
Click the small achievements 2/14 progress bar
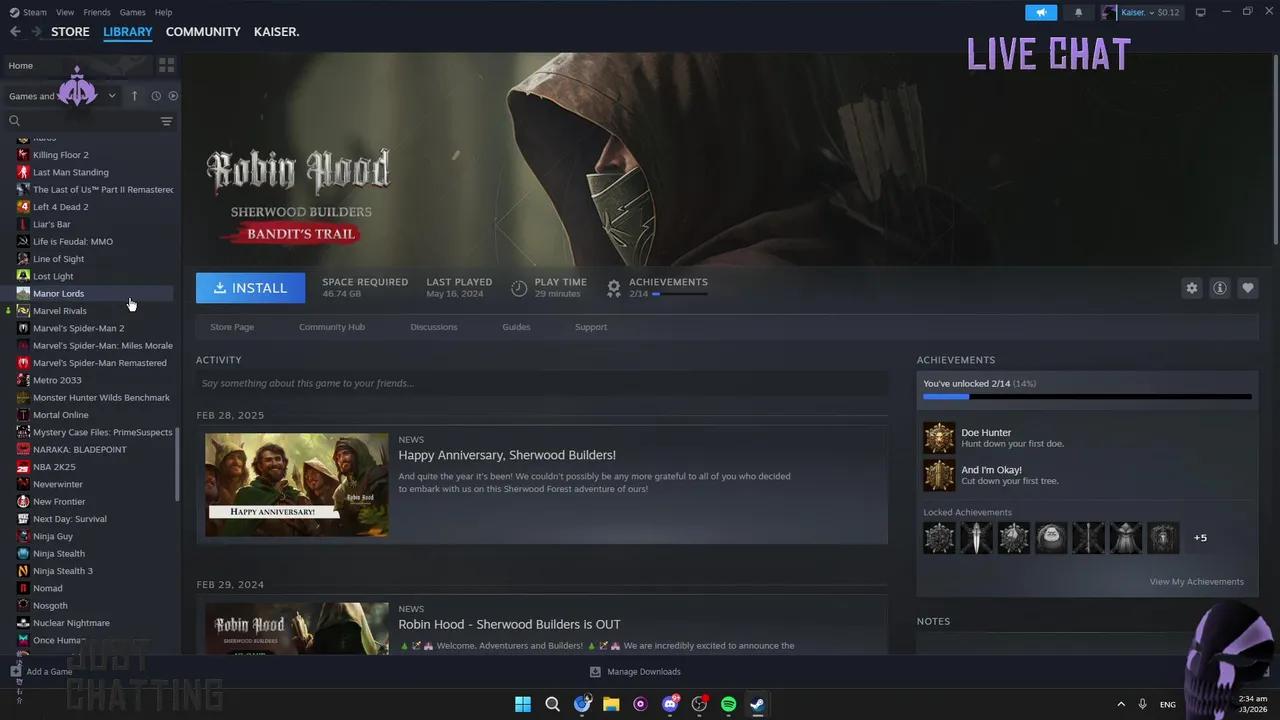[681, 294]
